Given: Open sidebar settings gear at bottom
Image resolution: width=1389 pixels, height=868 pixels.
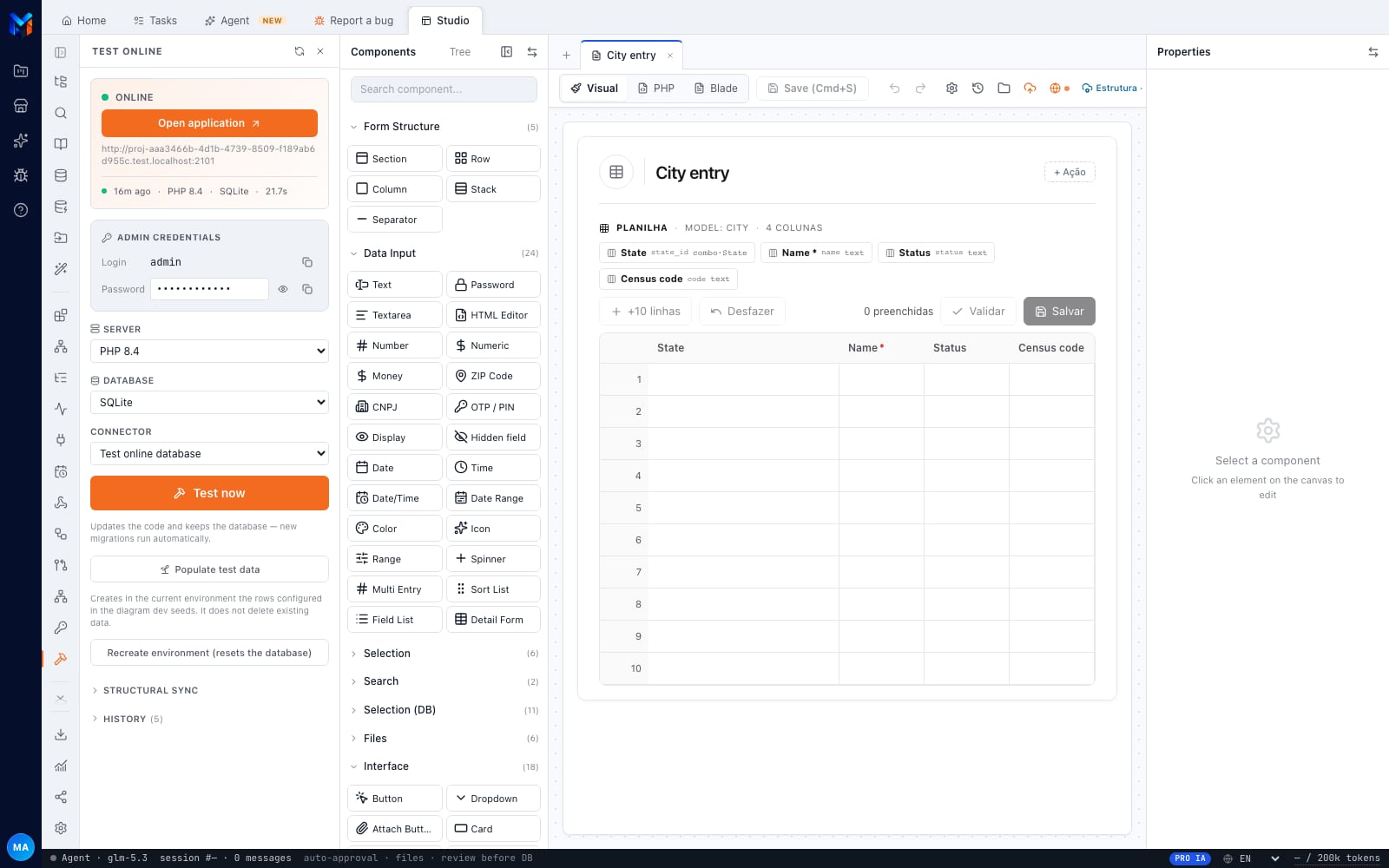Looking at the screenshot, I should (61, 828).
